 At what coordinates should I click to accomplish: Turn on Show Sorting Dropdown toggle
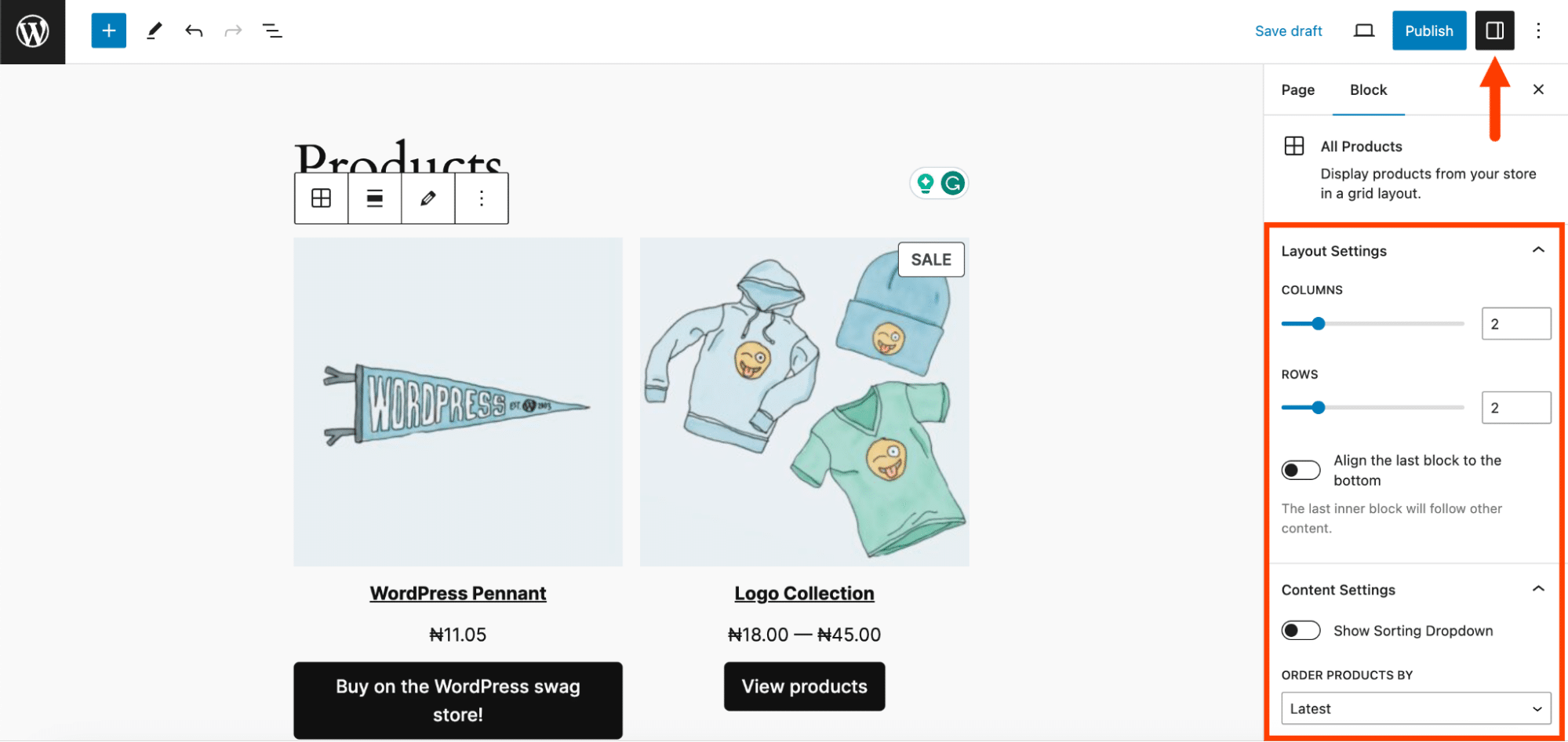[1301, 631]
